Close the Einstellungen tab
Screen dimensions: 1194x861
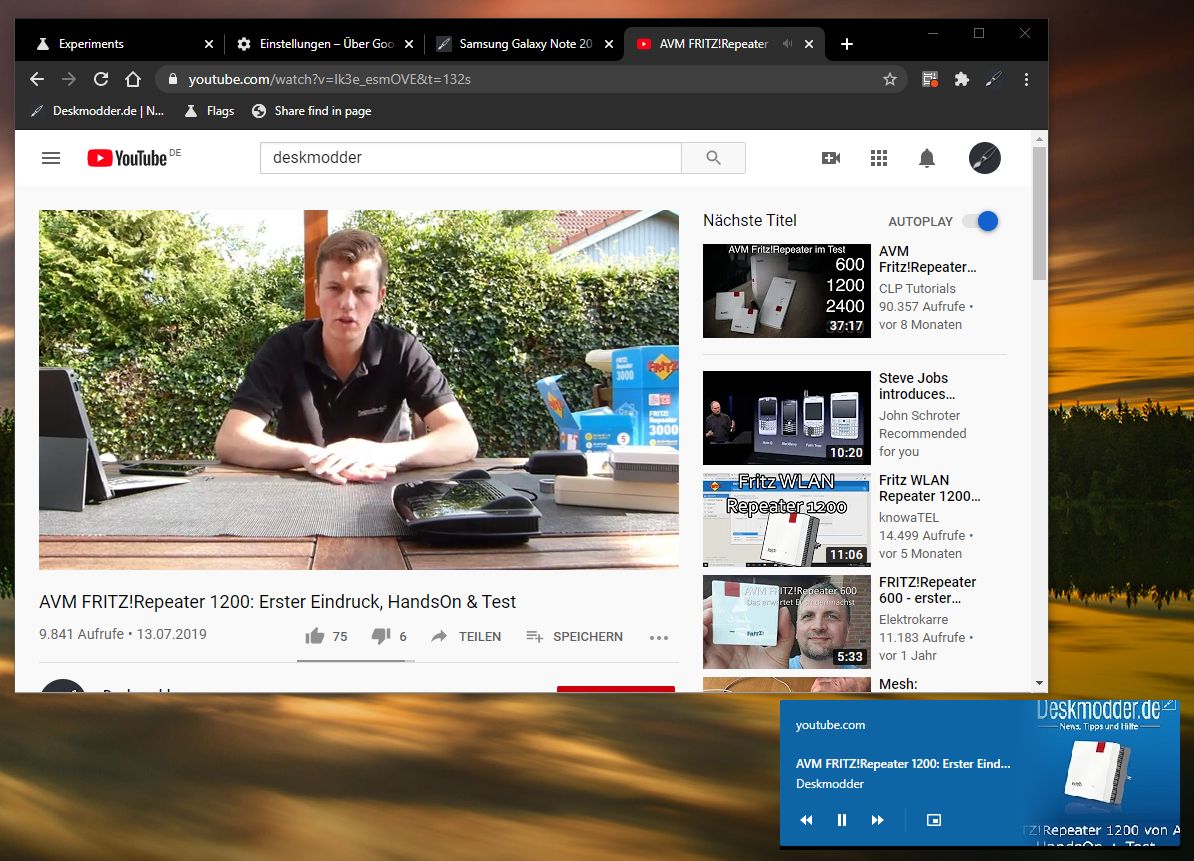coord(409,44)
